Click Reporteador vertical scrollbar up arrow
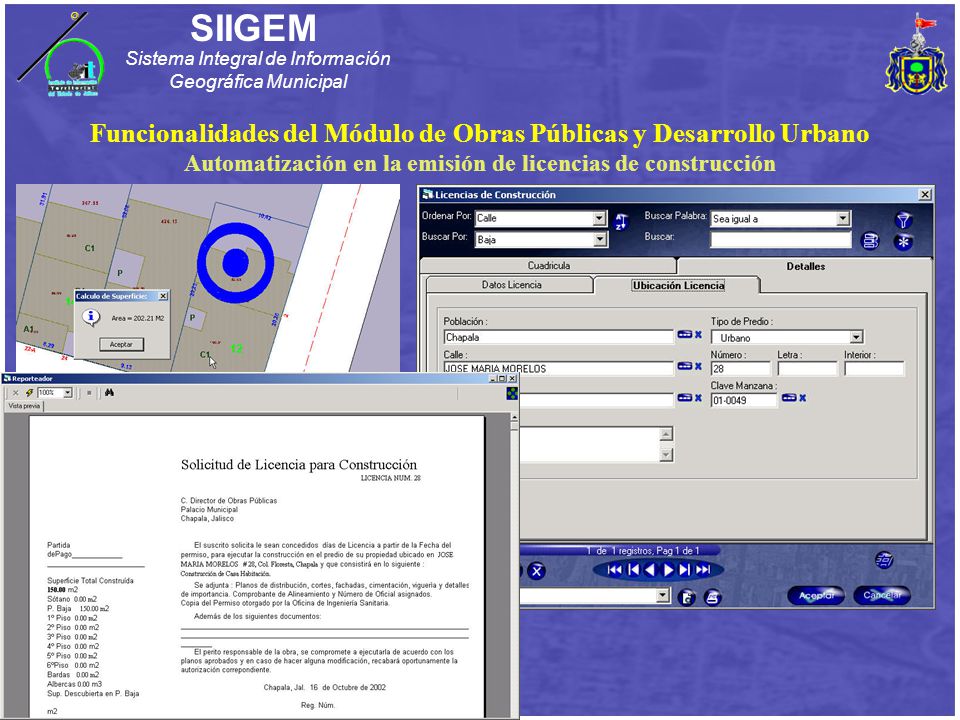This screenshot has width=960, height=720. pos(514,418)
